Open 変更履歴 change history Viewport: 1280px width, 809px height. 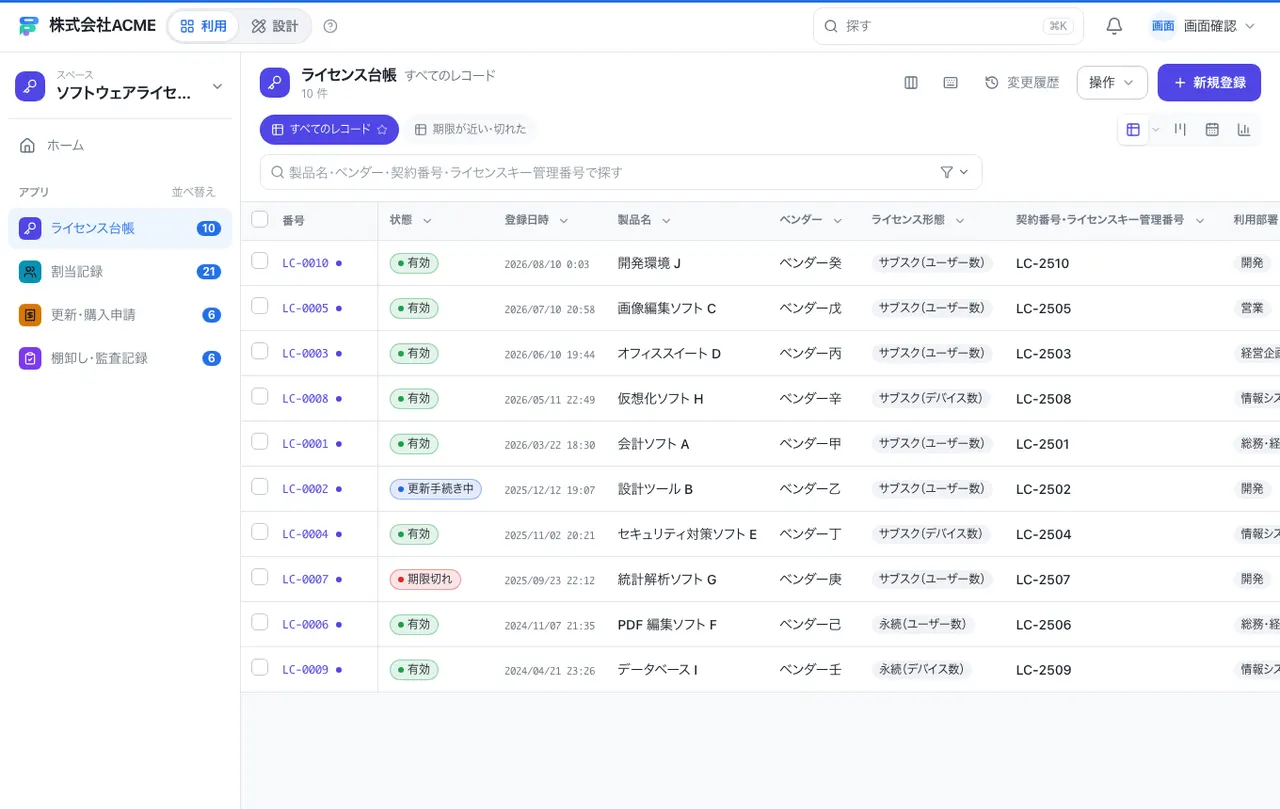[x=1022, y=83]
